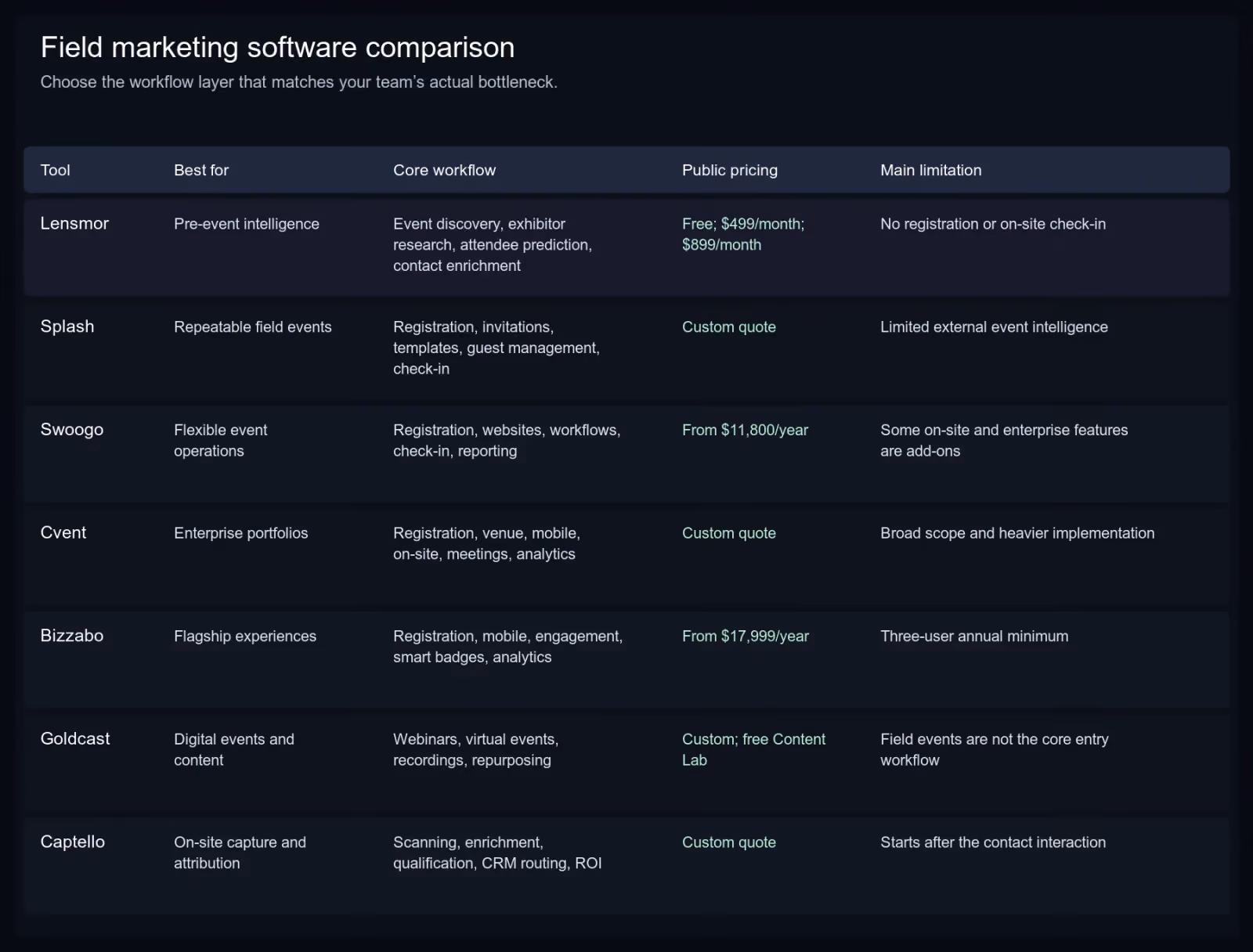Click 'Limited external event intelligence' limitation
This screenshot has height=952, width=1253.
994,327
